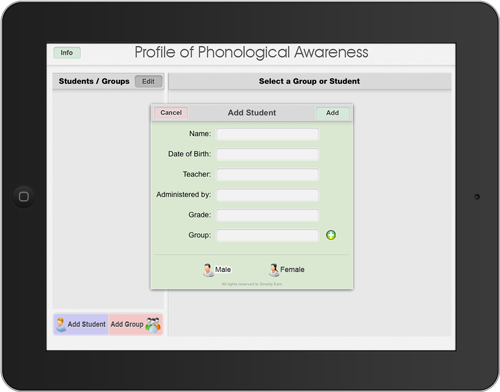
Task: Click Add Student at bottom left
Action: click(x=81, y=324)
